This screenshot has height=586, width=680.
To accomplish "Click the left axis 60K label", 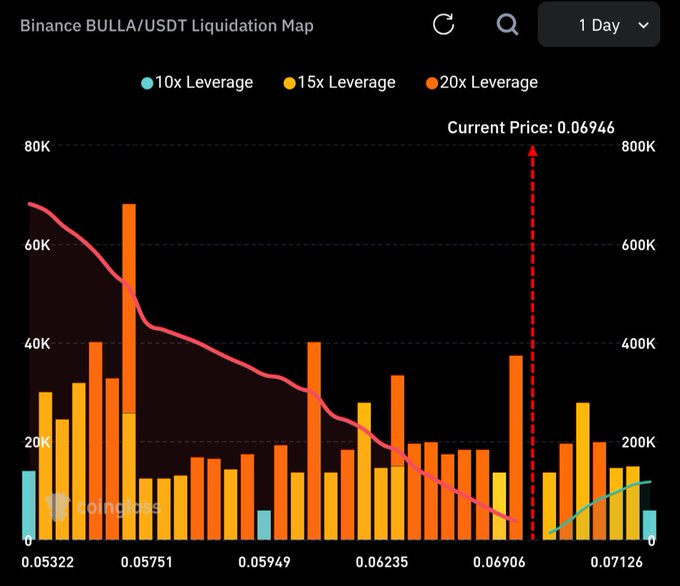I will pyautogui.click(x=37, y=245).
